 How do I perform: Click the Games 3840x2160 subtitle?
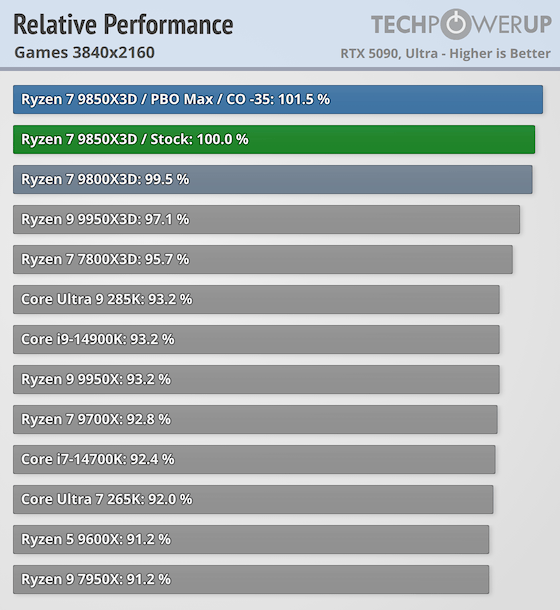[84, 53]
